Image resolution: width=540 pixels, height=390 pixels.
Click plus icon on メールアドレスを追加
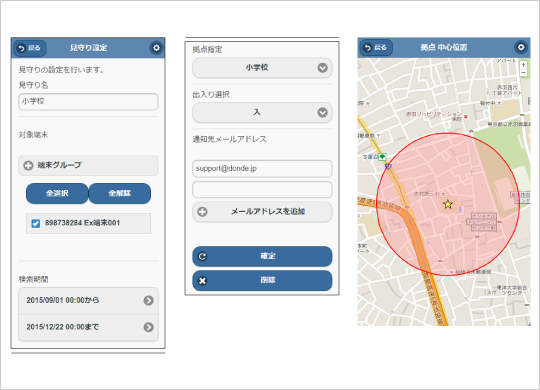tap(202, 212)
